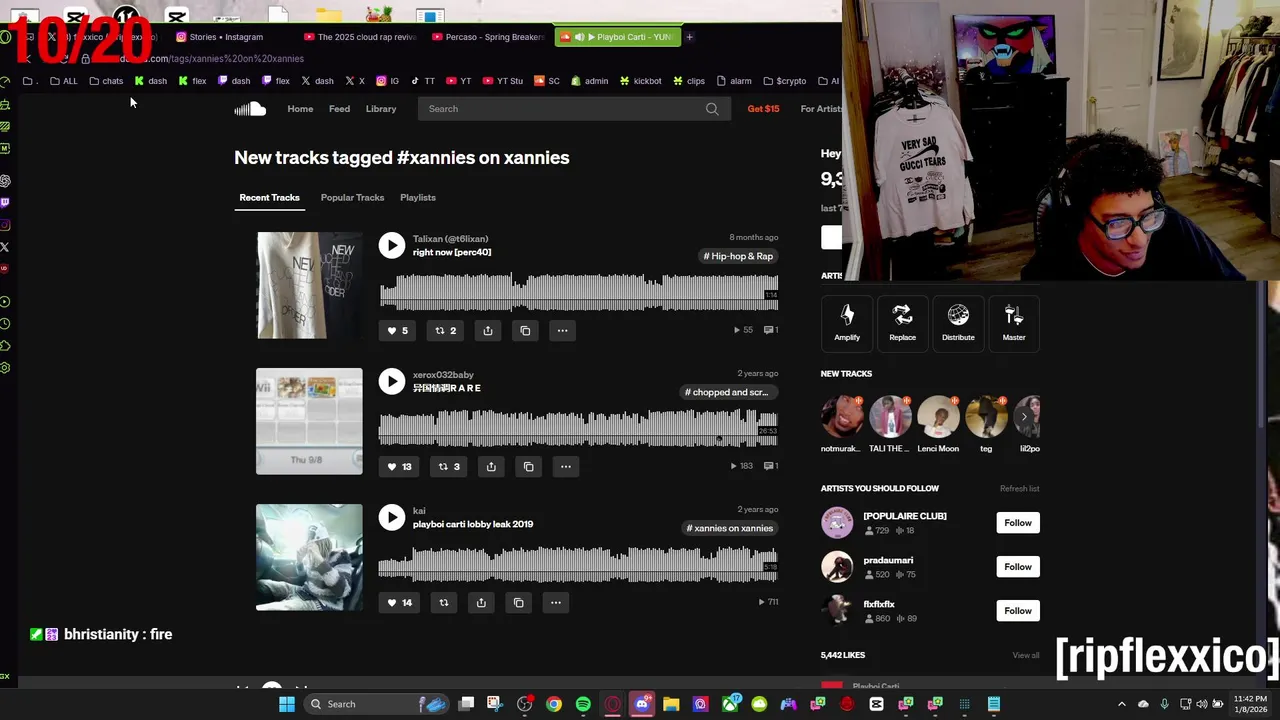Viewport: 1280px width, 720px height.
Task: Open the '# chopped and scr...' tag
Action: tap(726, 392)
